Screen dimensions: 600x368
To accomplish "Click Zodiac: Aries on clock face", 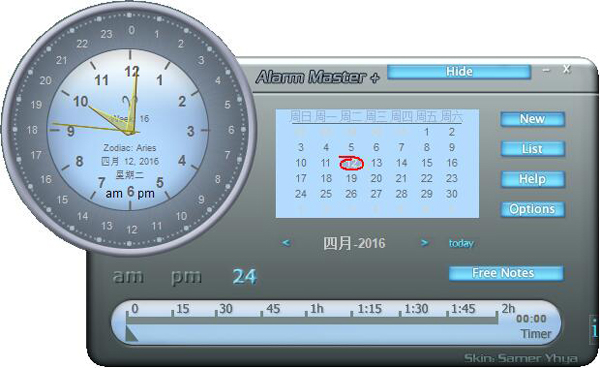I will [x=130, y=148].
